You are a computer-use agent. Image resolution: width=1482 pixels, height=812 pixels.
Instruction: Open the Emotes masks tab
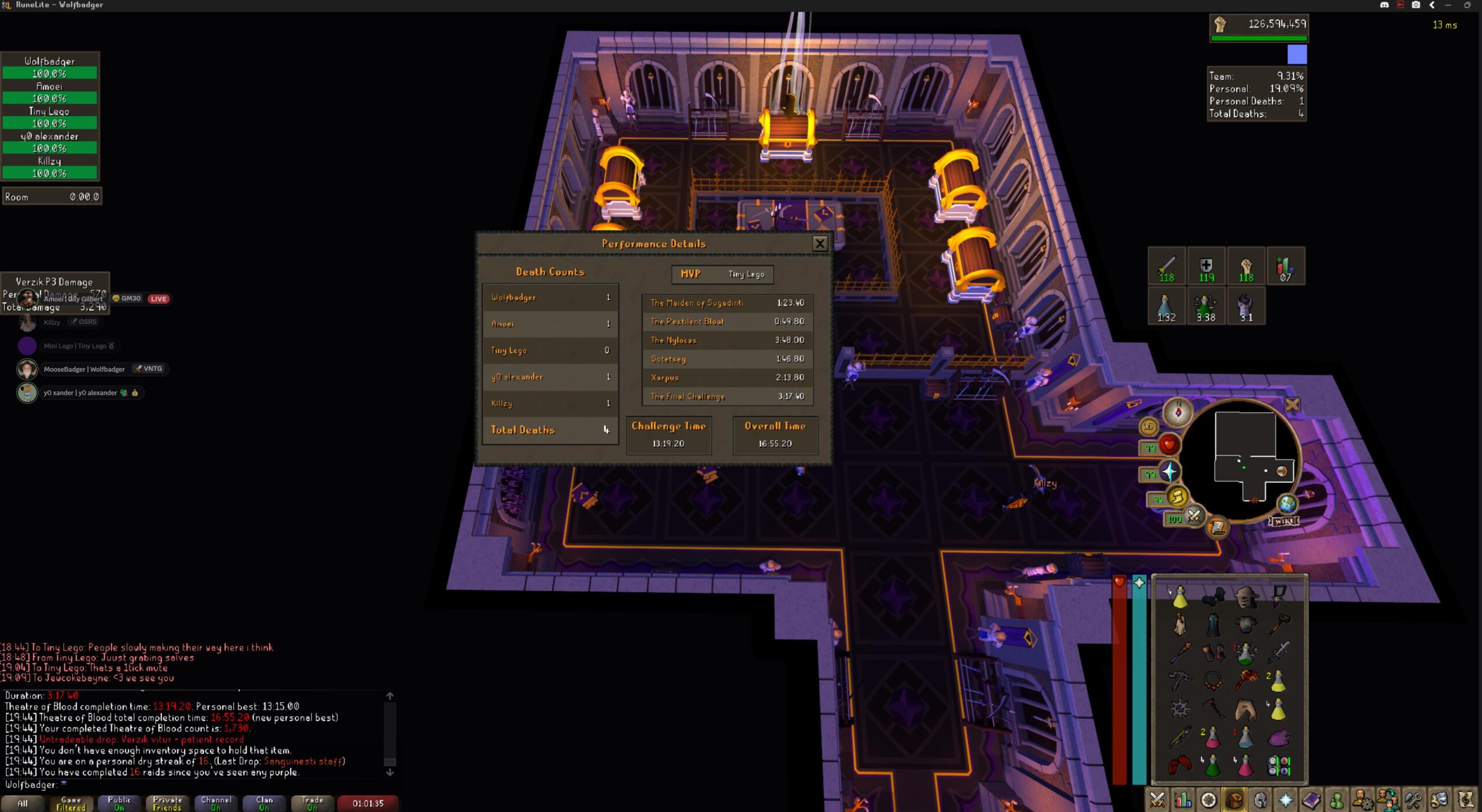1439,800
